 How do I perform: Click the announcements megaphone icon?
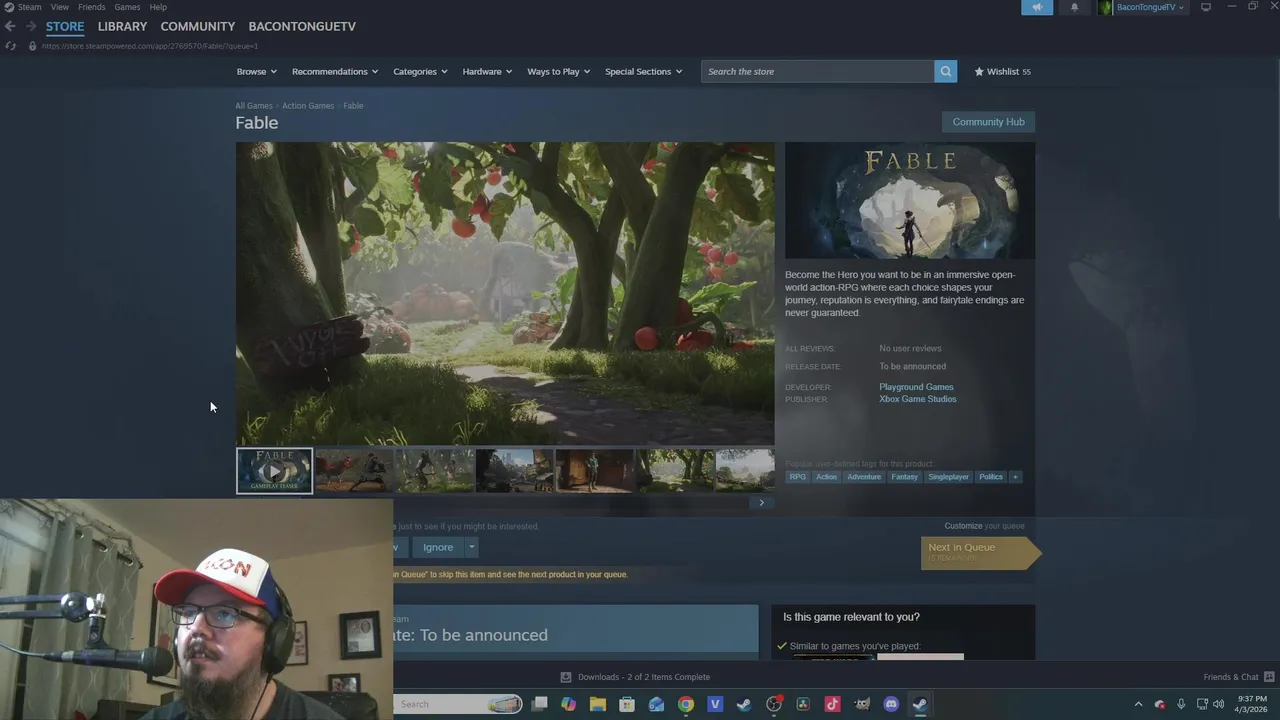click(x=1037, y=7)
